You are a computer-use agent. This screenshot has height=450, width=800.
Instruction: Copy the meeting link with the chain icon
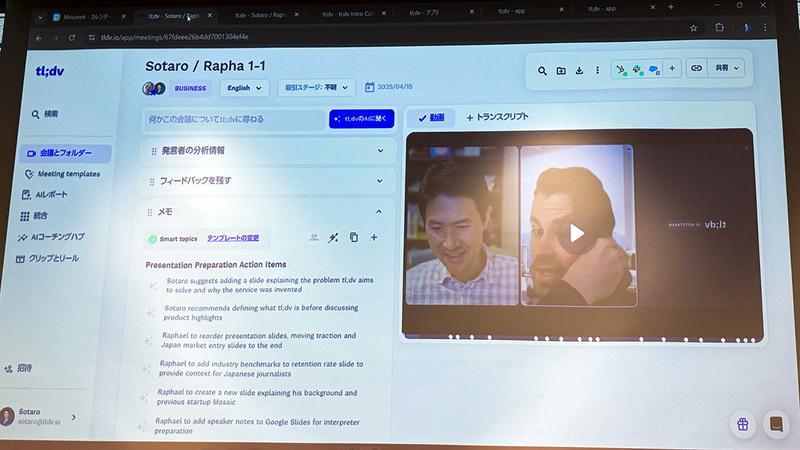(696, 68)
